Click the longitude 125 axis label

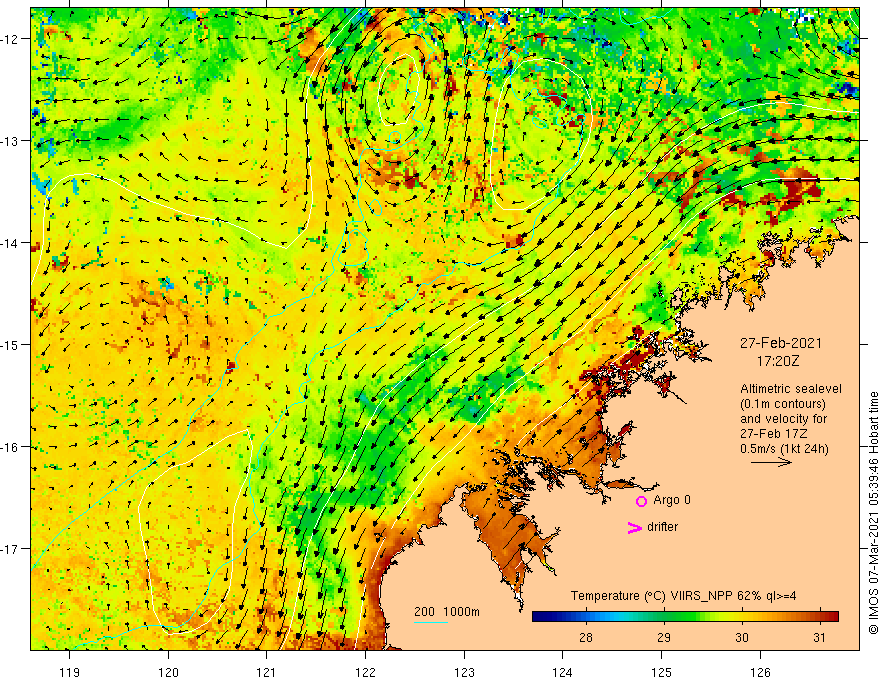click(x=662, y=672)
